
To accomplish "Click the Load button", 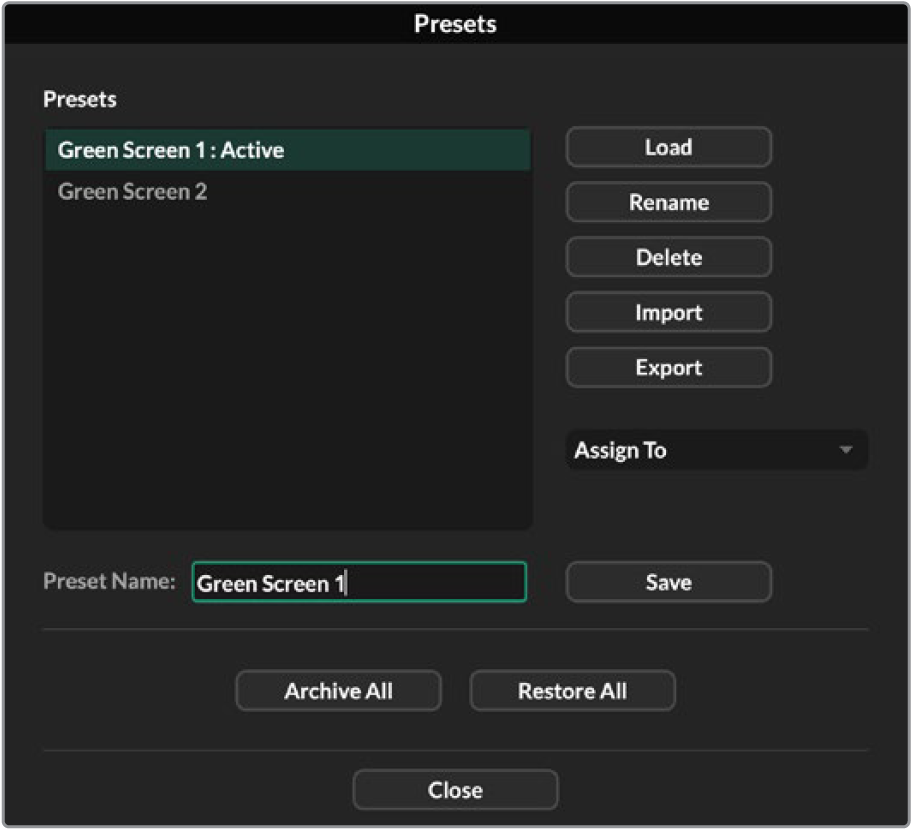I will [668, 148].
